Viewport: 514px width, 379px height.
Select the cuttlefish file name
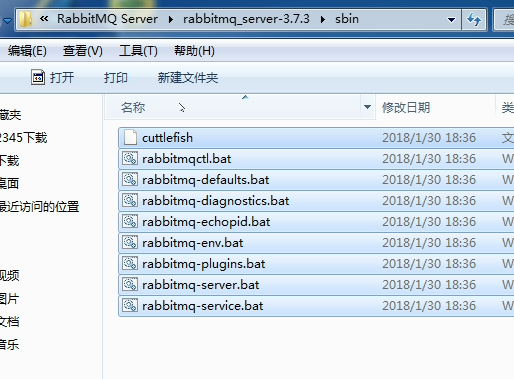[167, 138]
